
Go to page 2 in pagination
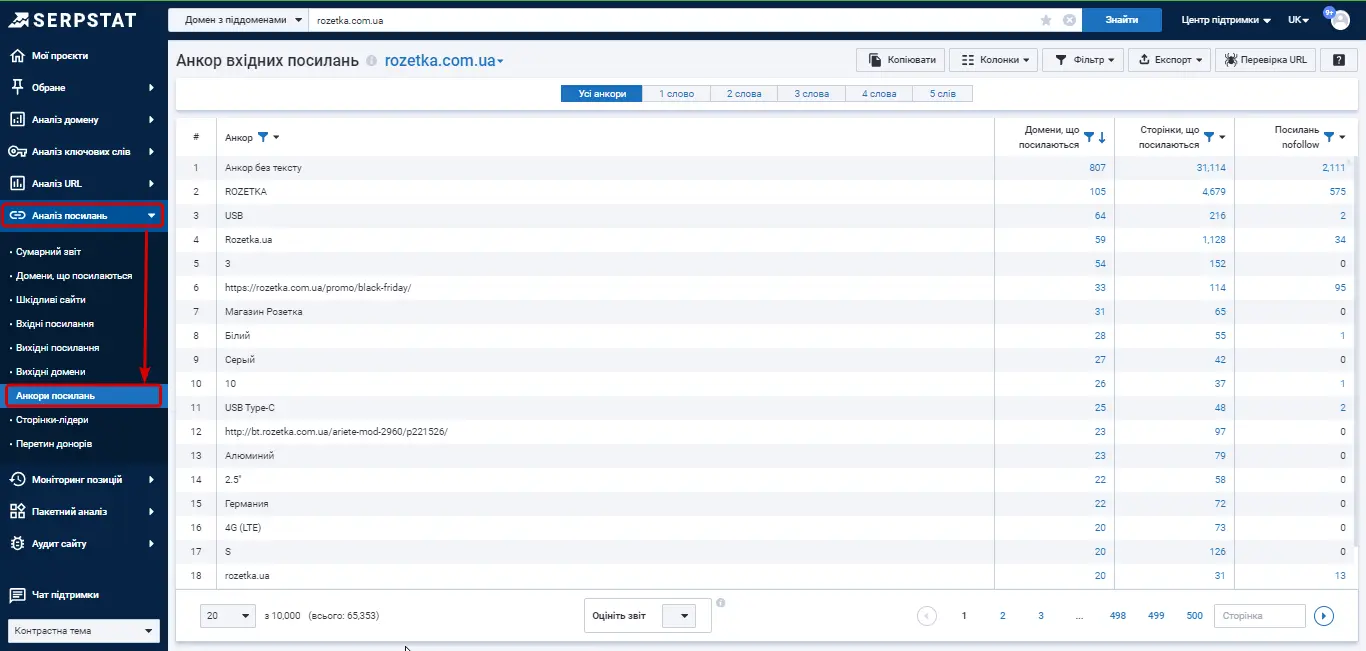(1002, 616)
